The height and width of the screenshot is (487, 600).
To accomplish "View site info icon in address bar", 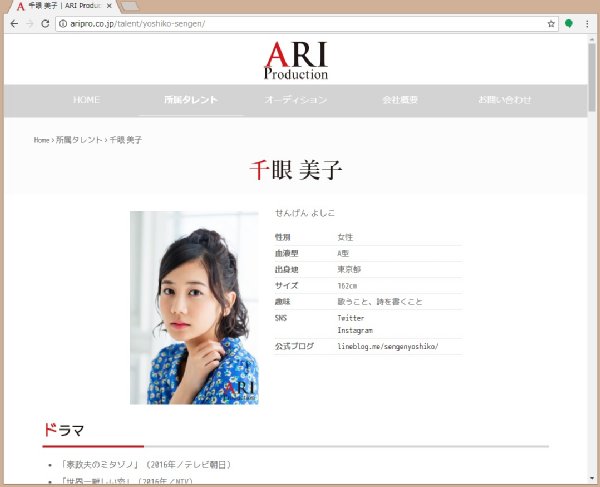I will (x=63, y=24).
